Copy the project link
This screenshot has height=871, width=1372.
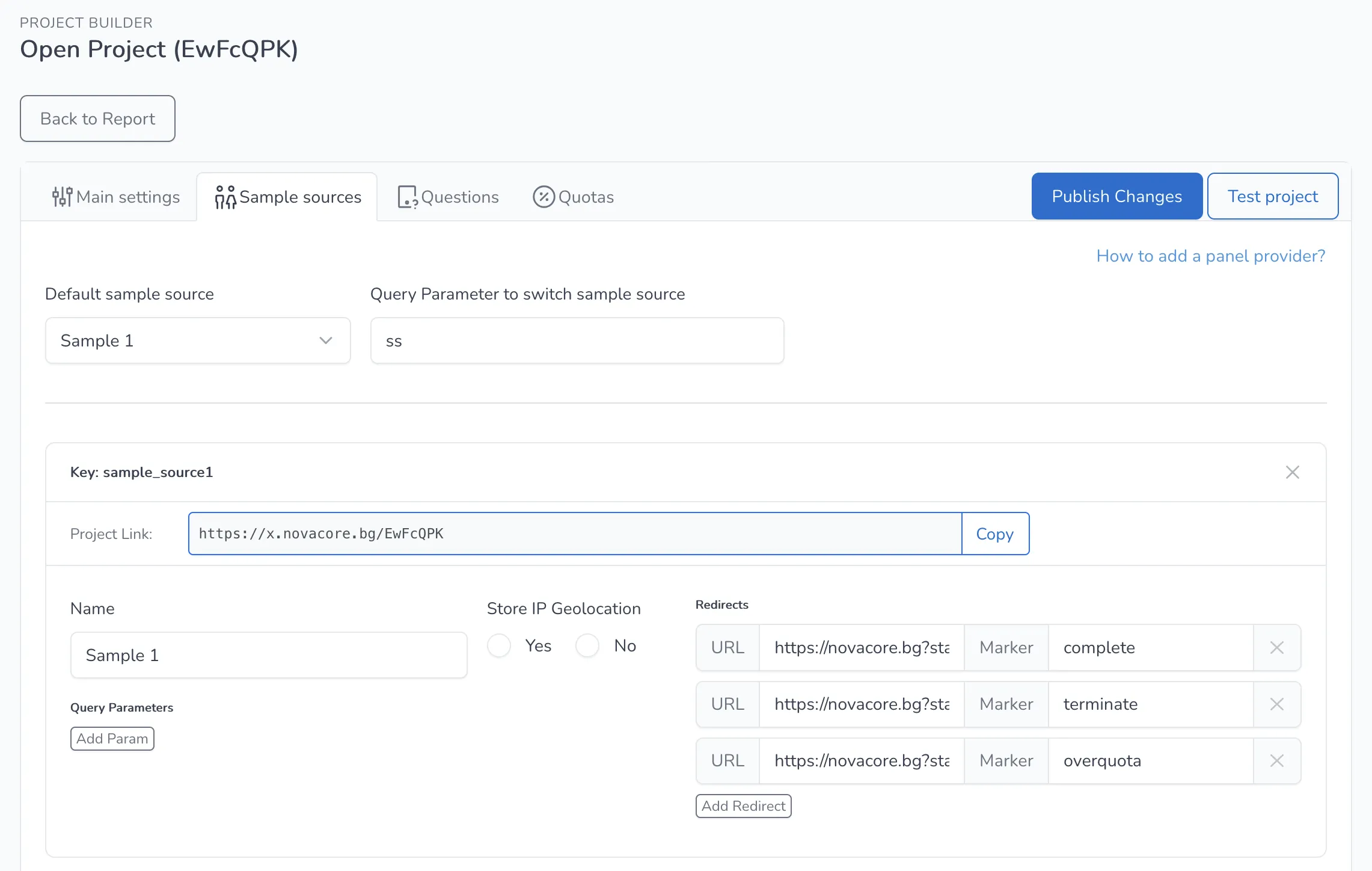click(995, 534)
